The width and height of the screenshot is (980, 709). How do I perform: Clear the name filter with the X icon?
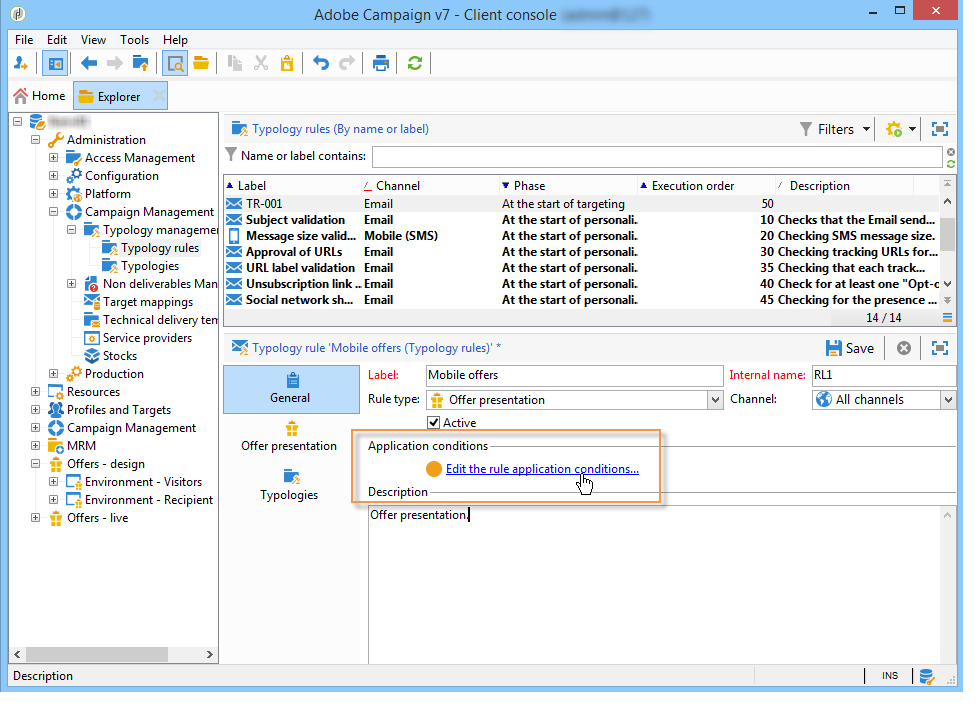pyautogui.click(x=951, y=152)
